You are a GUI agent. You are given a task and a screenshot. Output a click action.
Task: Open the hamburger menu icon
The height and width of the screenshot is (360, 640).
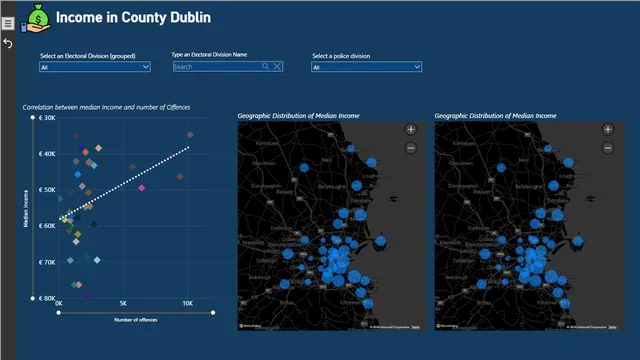[8, 24]
